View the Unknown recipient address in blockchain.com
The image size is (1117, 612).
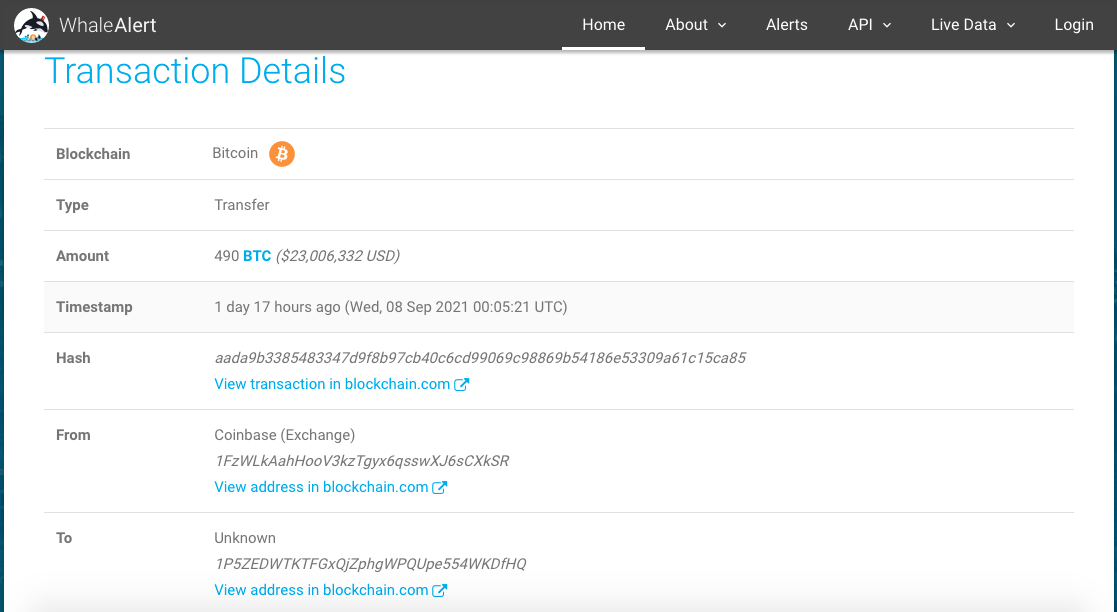[321, 590]
